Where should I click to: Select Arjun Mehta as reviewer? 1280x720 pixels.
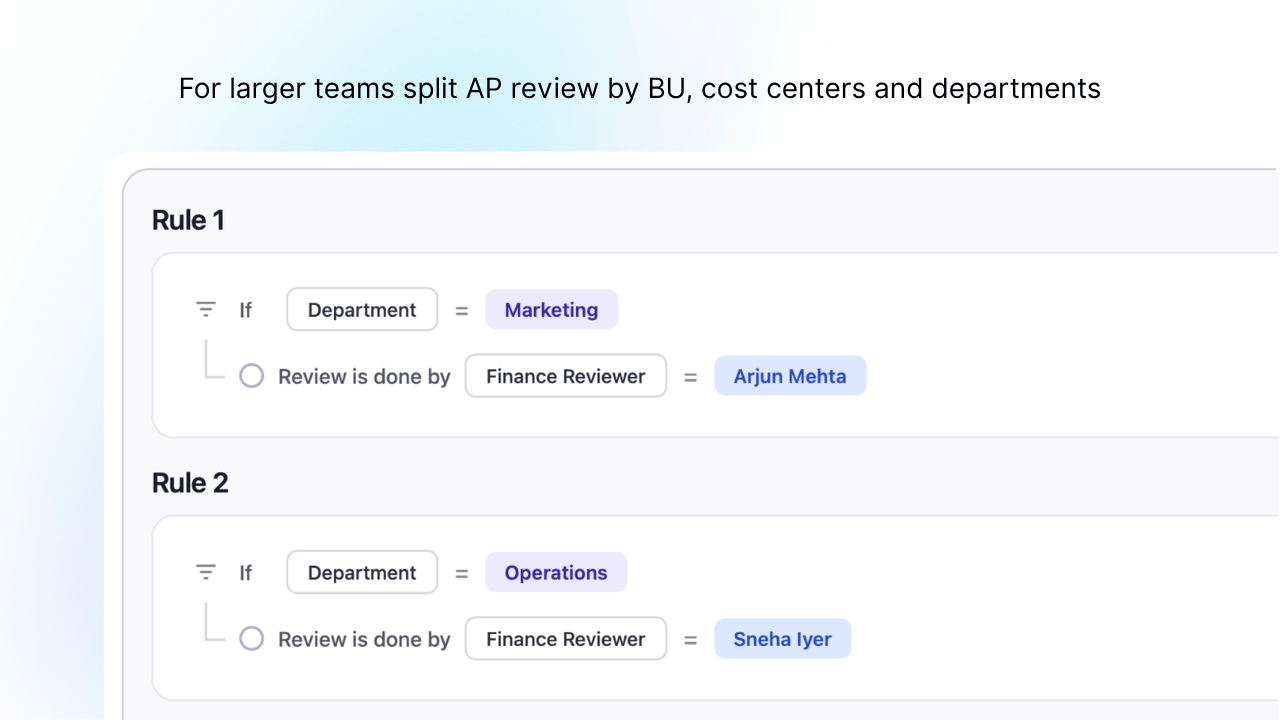point(790,375)
